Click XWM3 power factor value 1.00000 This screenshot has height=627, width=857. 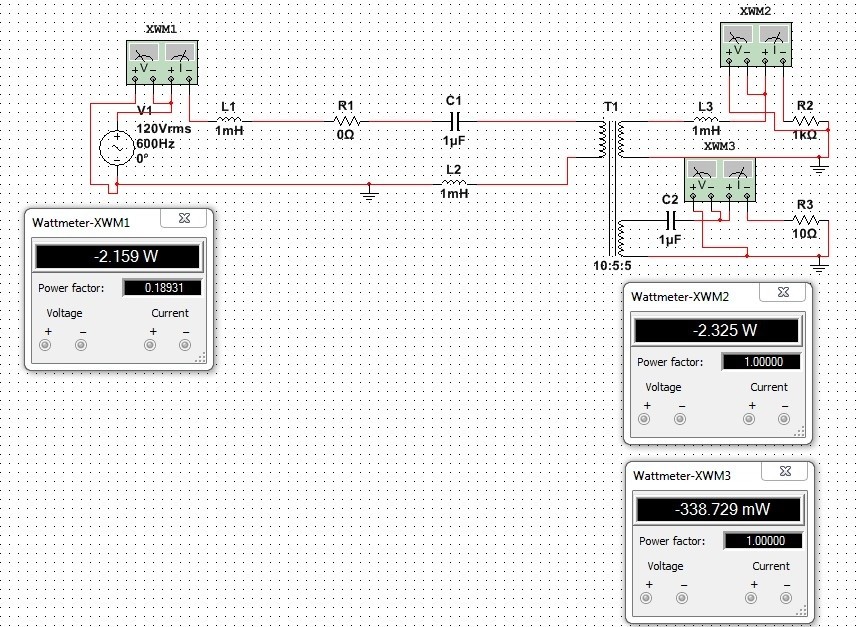point(764,541)
